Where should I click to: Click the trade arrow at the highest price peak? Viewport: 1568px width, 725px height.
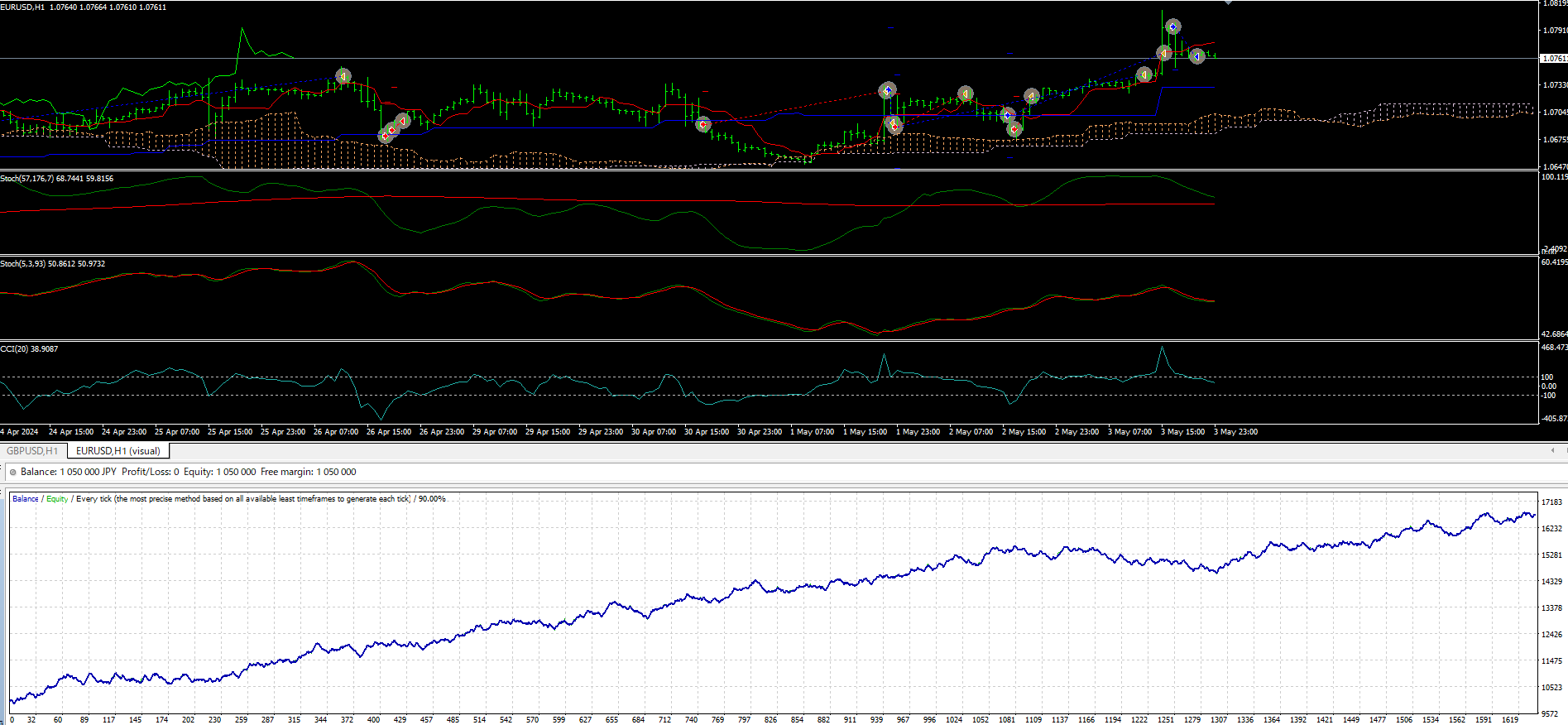pos(1172,27)
